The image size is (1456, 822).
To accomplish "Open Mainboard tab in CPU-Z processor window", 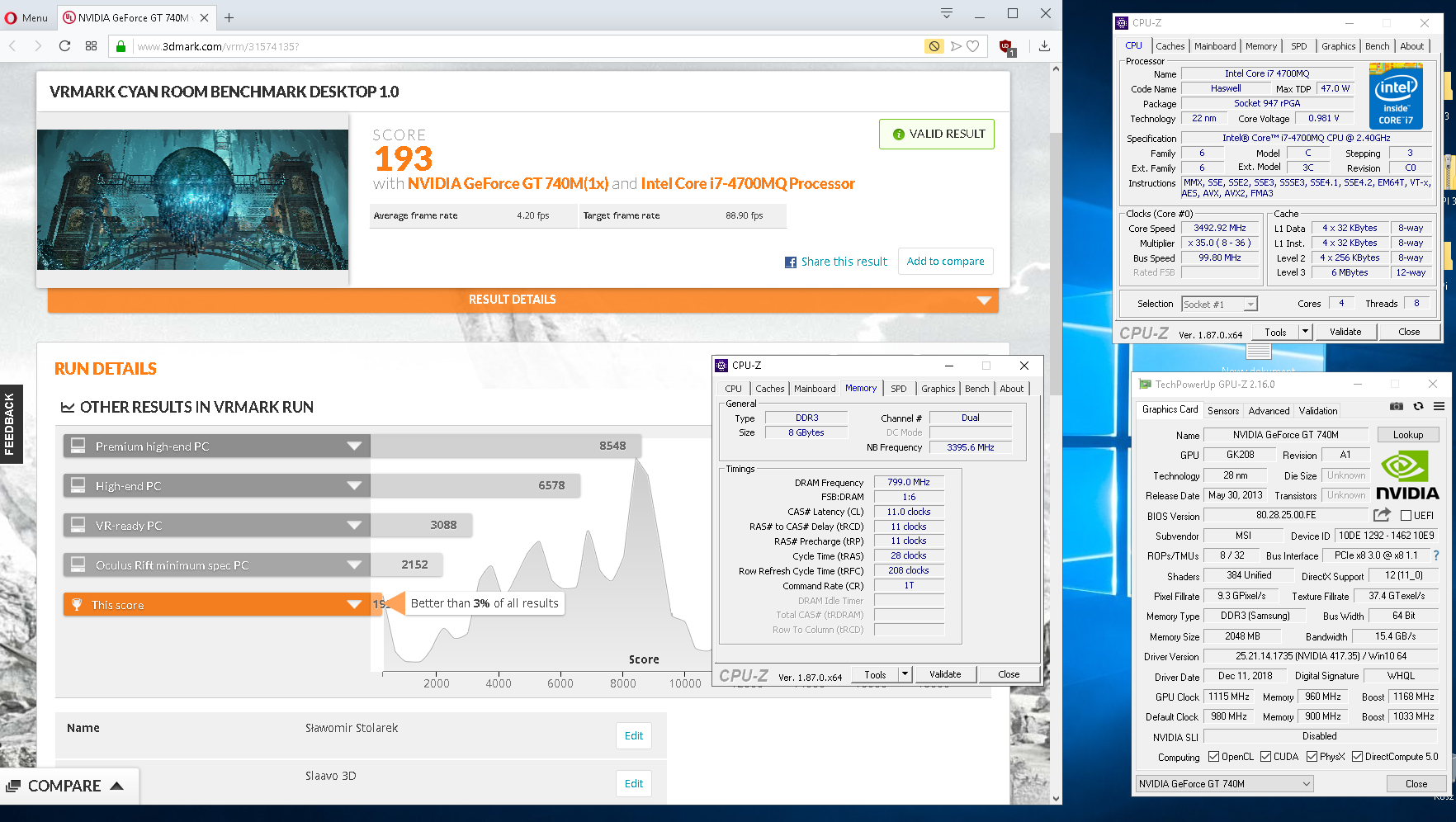I will [x=1215, y=46].
